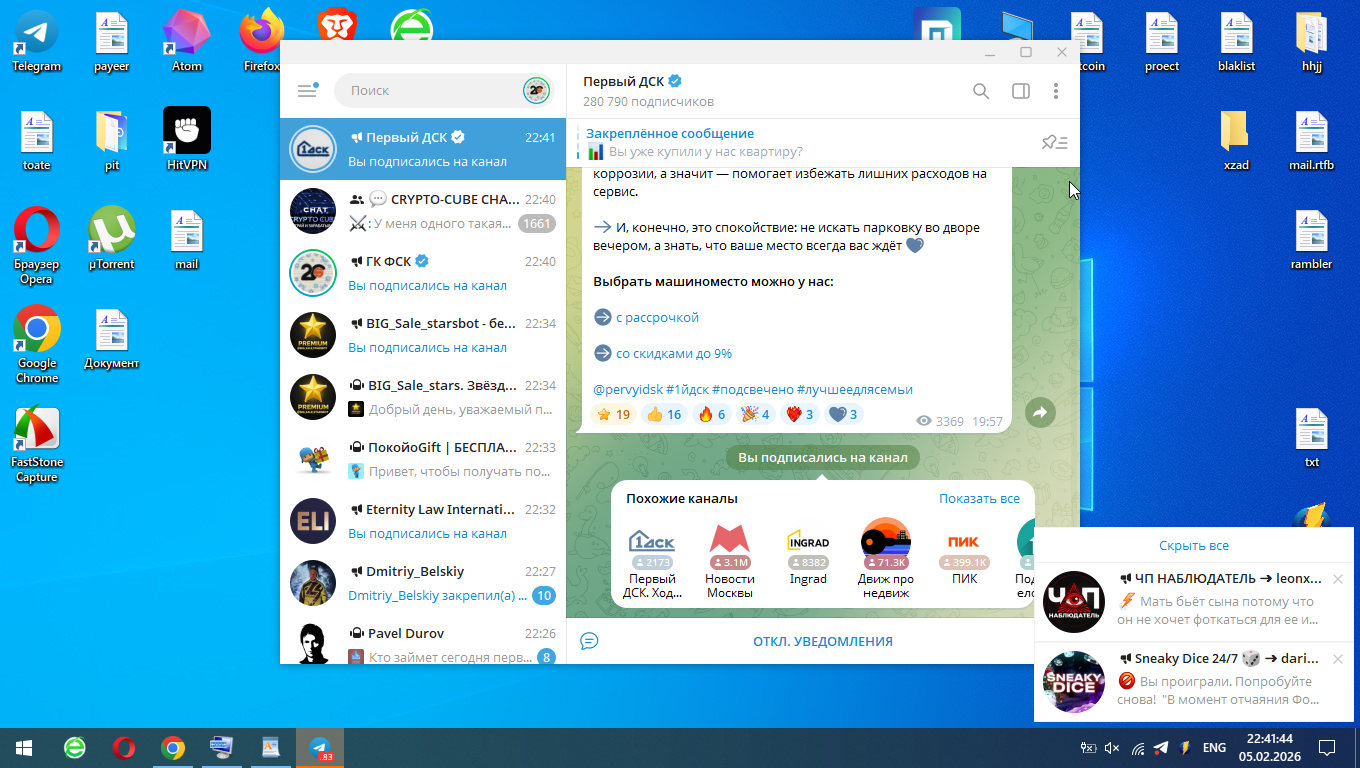Viewport: 1360px width, 768px height.
Task: Open the ПИК similar channel
Action: 964,552
